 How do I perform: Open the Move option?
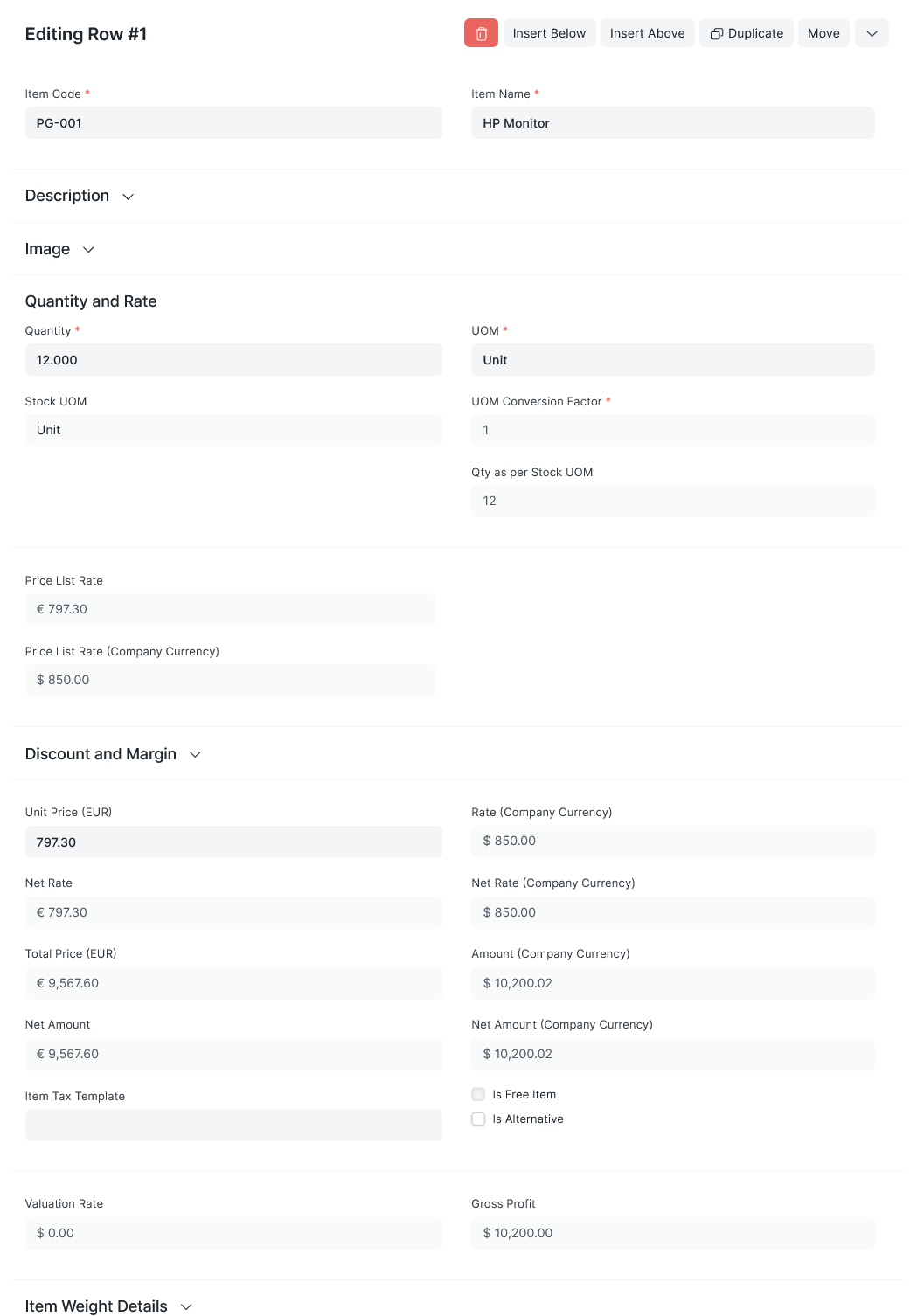823,33
